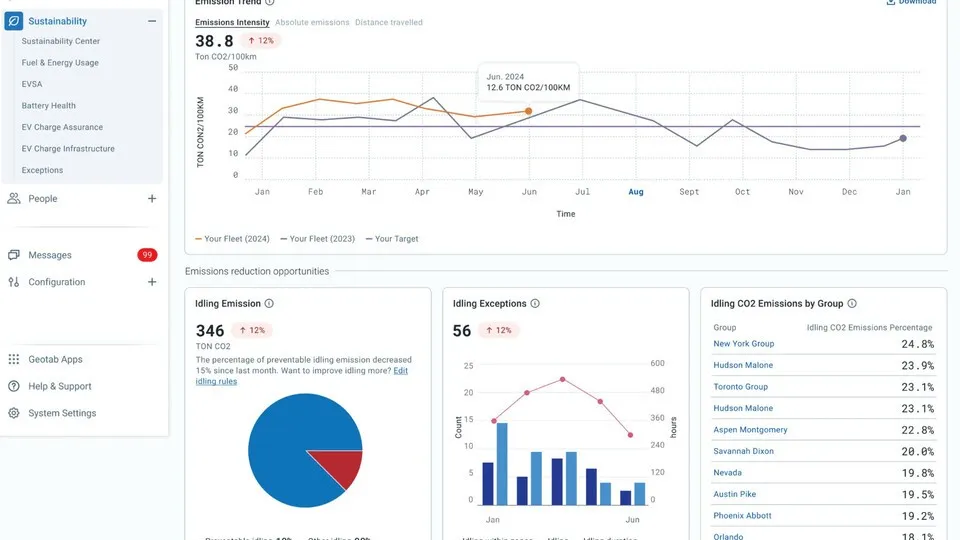Click Idling Exceptions info icon
The image size is (960, 540).
point(535,304)
